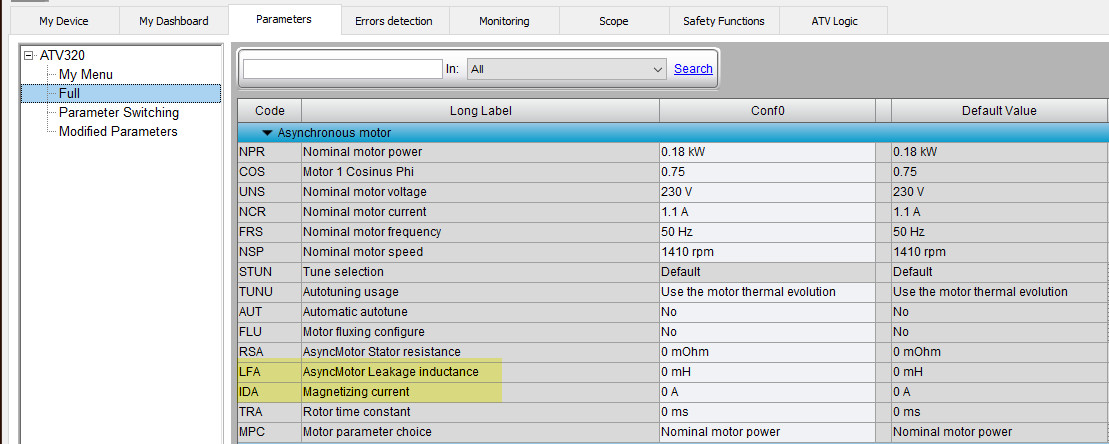Viewport: 1109px width, 444px height.
Task: Go to the Safety Functions tab
Action: click(724, 21)
